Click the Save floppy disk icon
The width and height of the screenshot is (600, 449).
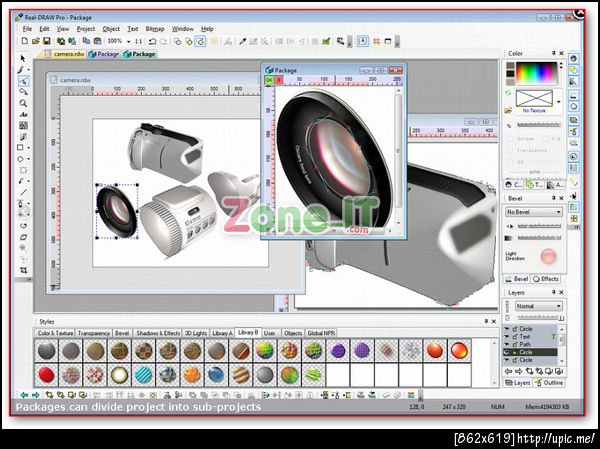click(47, 41)
